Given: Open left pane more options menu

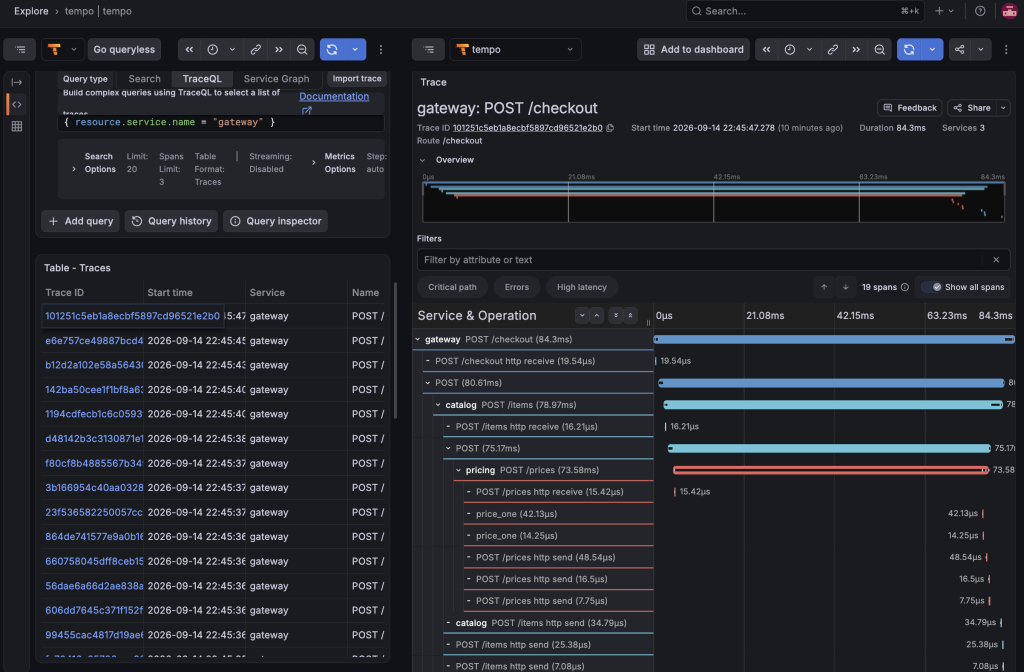Looking at the screenshot, I should point(381,50).
